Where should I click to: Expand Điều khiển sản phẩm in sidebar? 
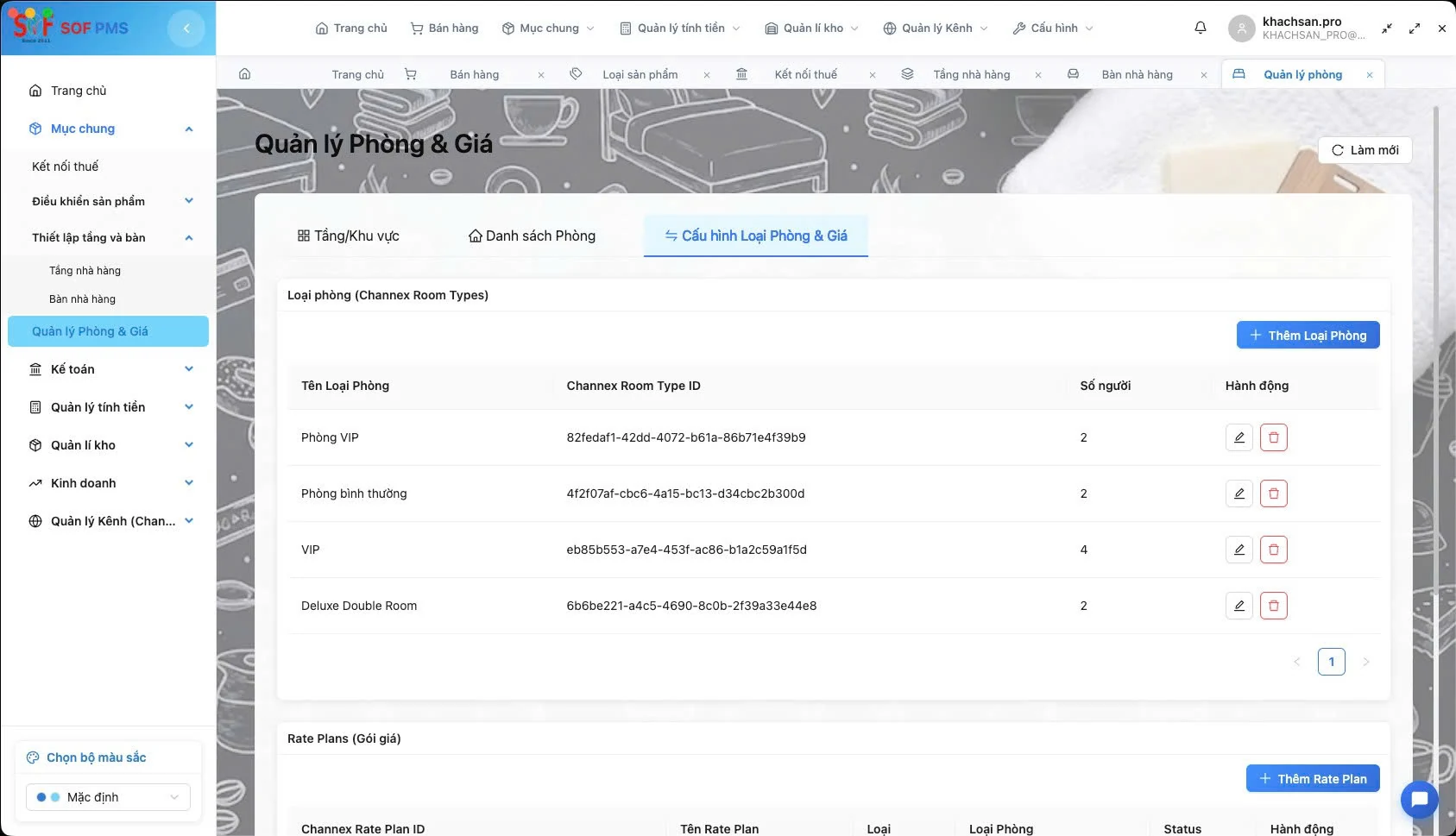pos(108,201)
